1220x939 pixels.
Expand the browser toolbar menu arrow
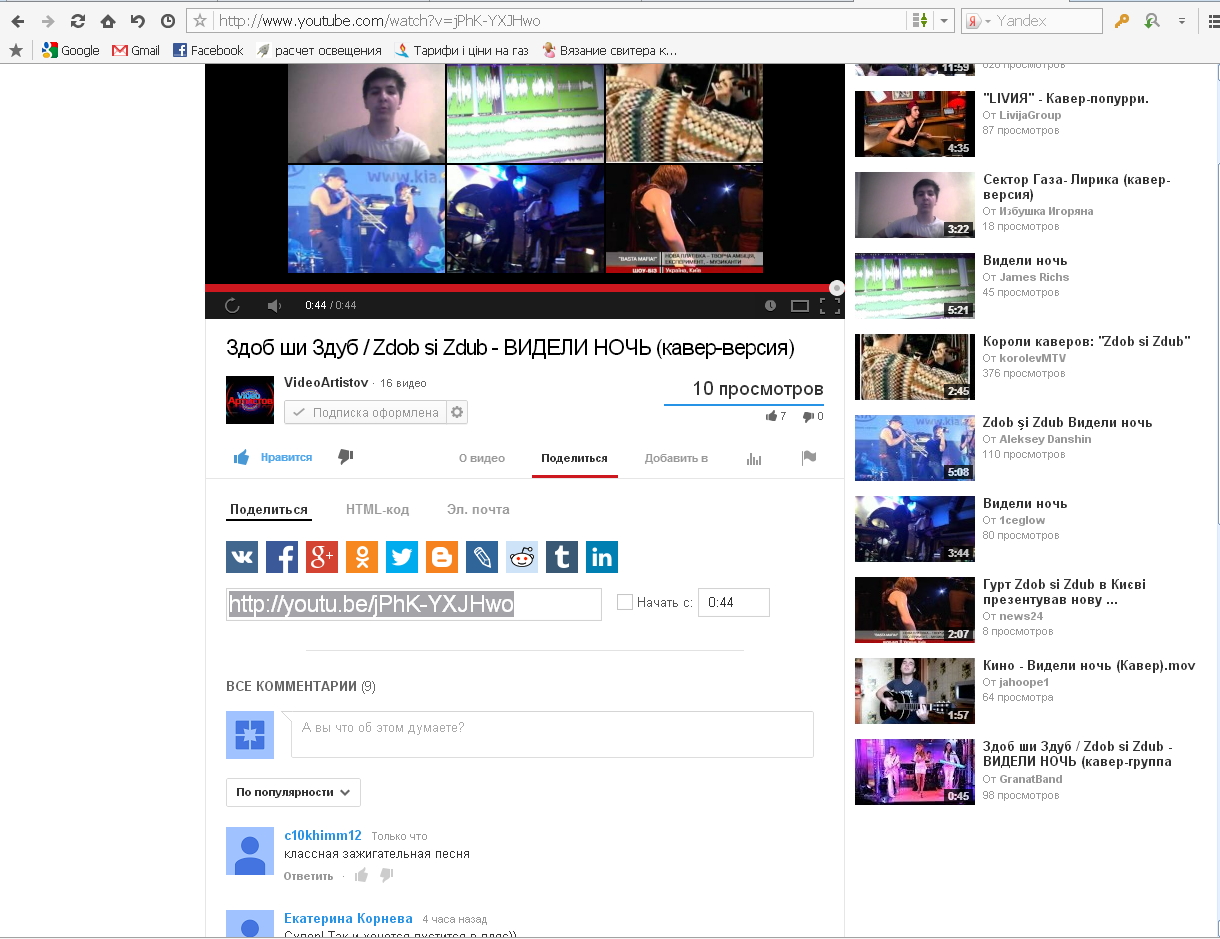click(x=1182, y=21)
